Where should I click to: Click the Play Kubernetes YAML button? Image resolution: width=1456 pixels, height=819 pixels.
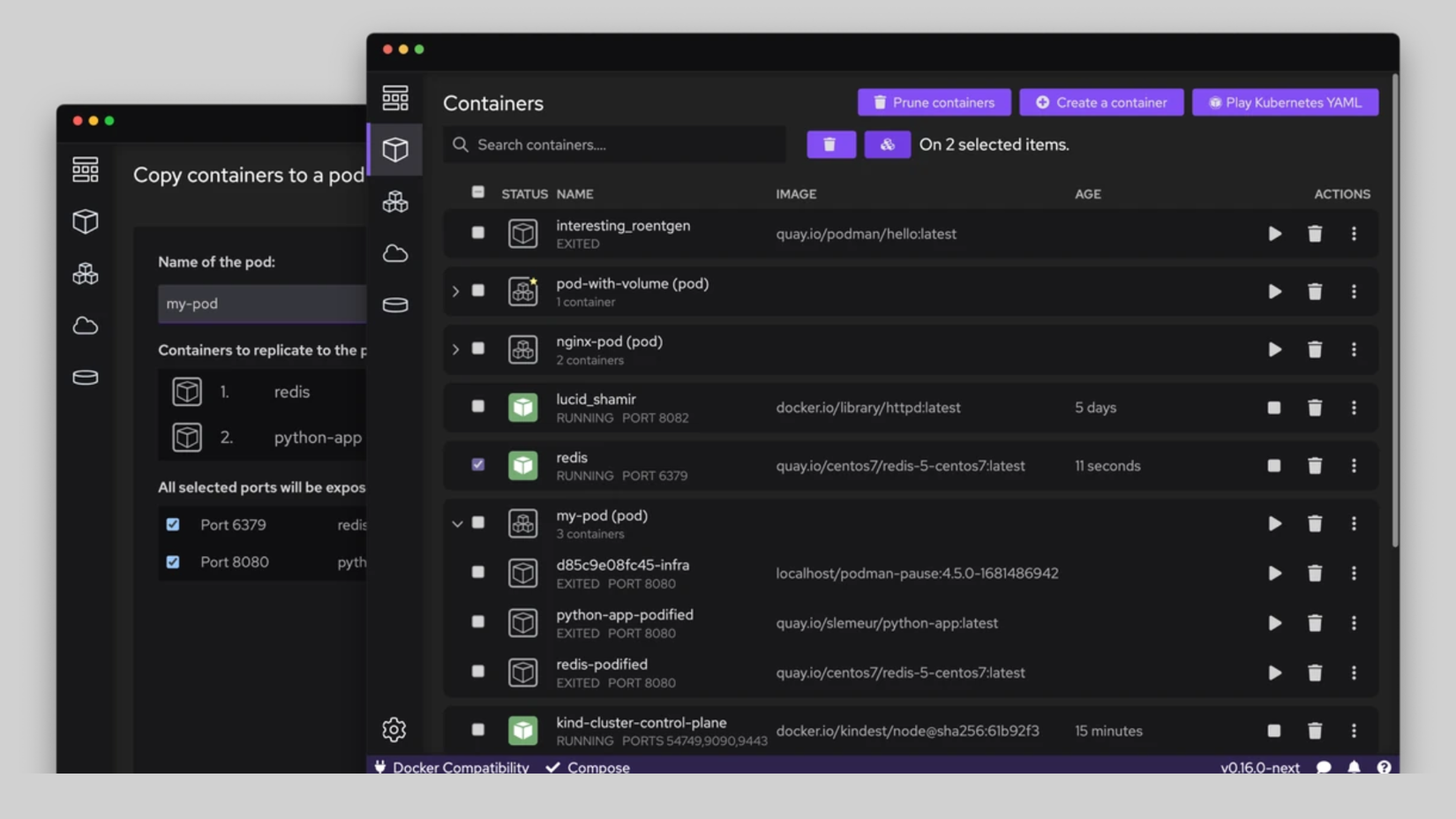[x=1284, y=101]
